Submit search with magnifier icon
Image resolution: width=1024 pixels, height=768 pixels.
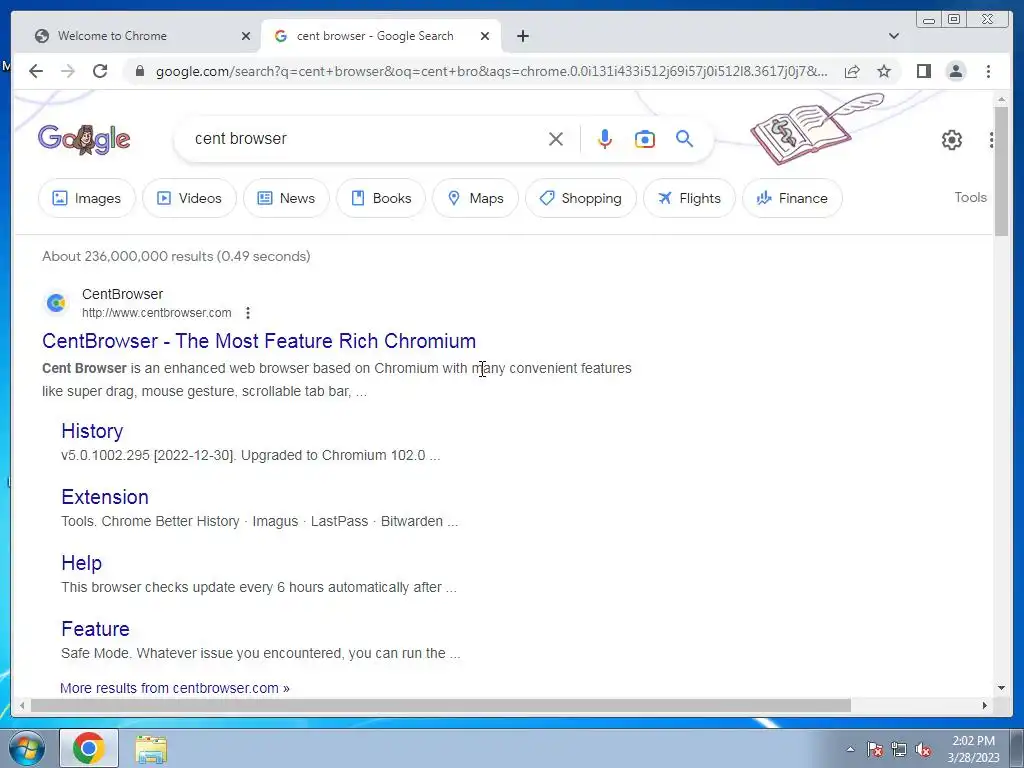pos(684,138)
